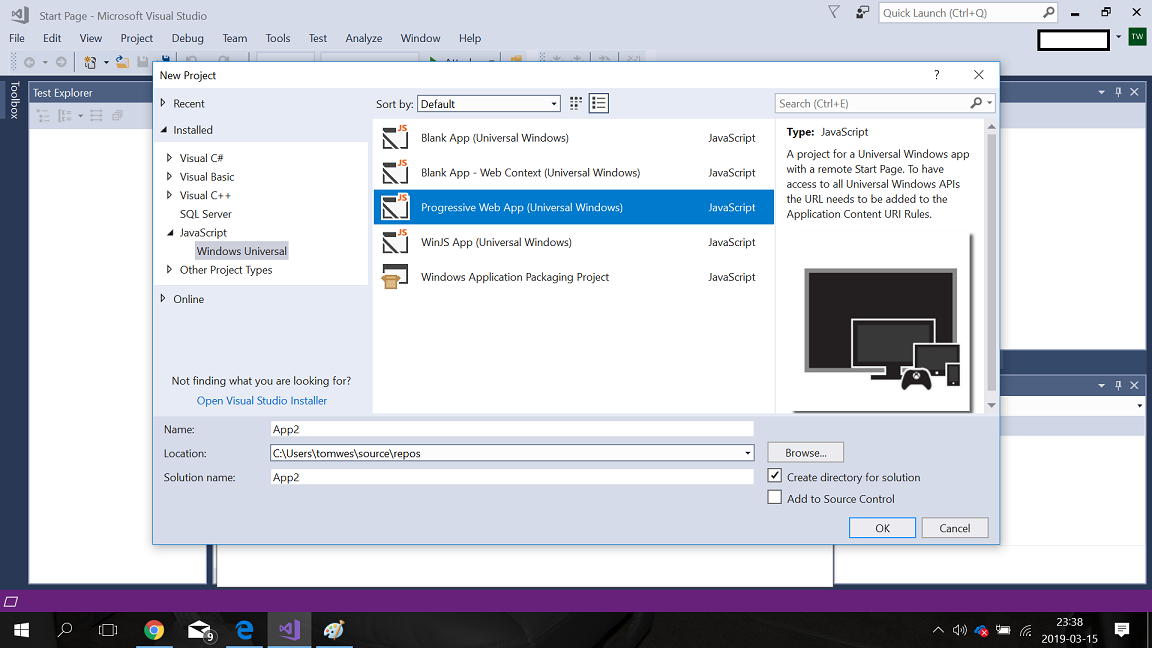Toggle Add to Source Control checkbox

tap(774, 497)
